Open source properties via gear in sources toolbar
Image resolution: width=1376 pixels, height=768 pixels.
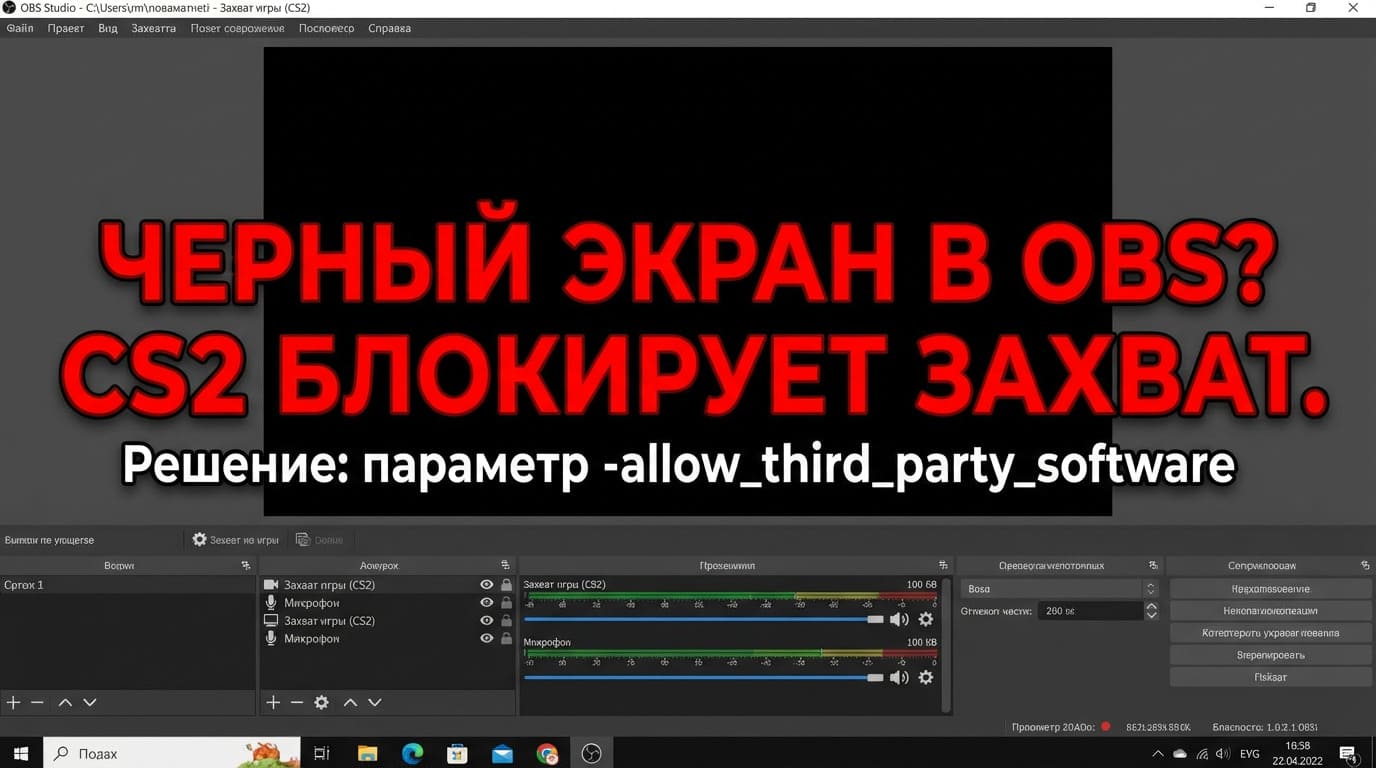[321, 702]
